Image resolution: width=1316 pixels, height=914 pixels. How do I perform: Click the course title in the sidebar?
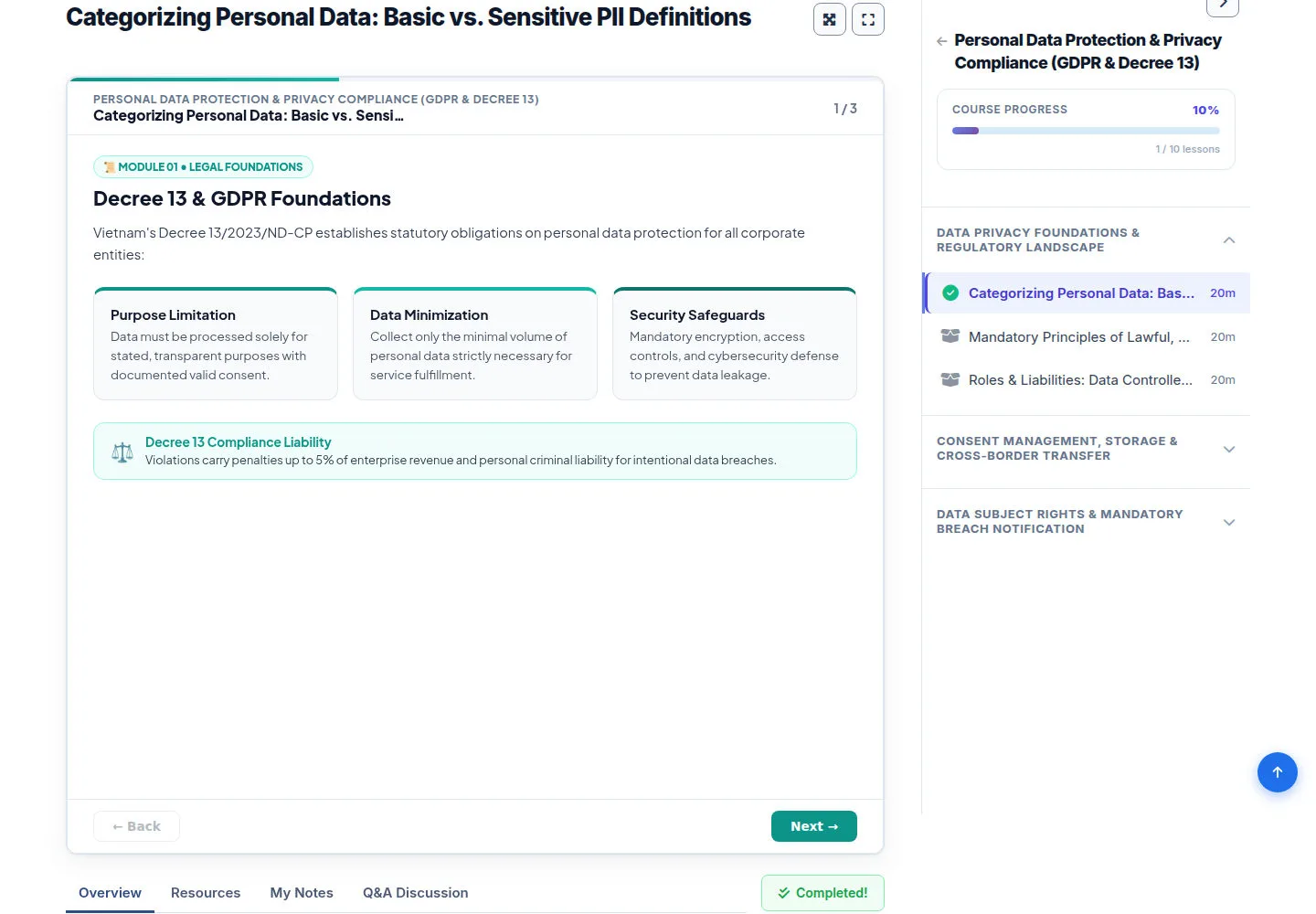tap(1088, 52)
